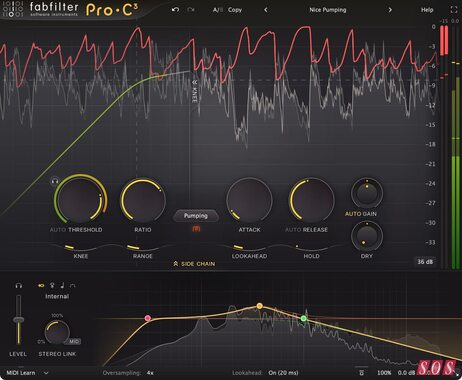Toggle the MID stereo link mode button
This screenshot has width=462, height=380.
tap(74, 341)
